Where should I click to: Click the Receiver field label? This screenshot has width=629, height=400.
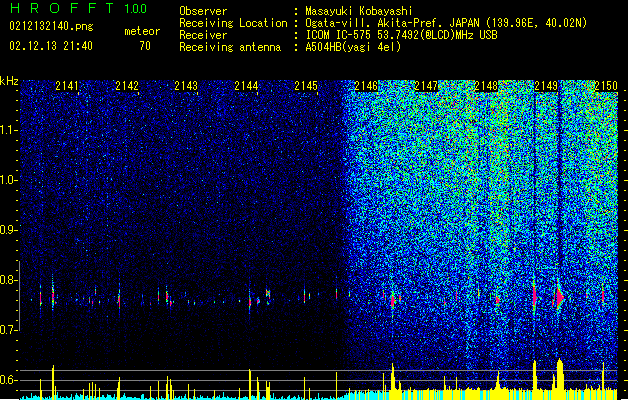[x=203, y=35]
